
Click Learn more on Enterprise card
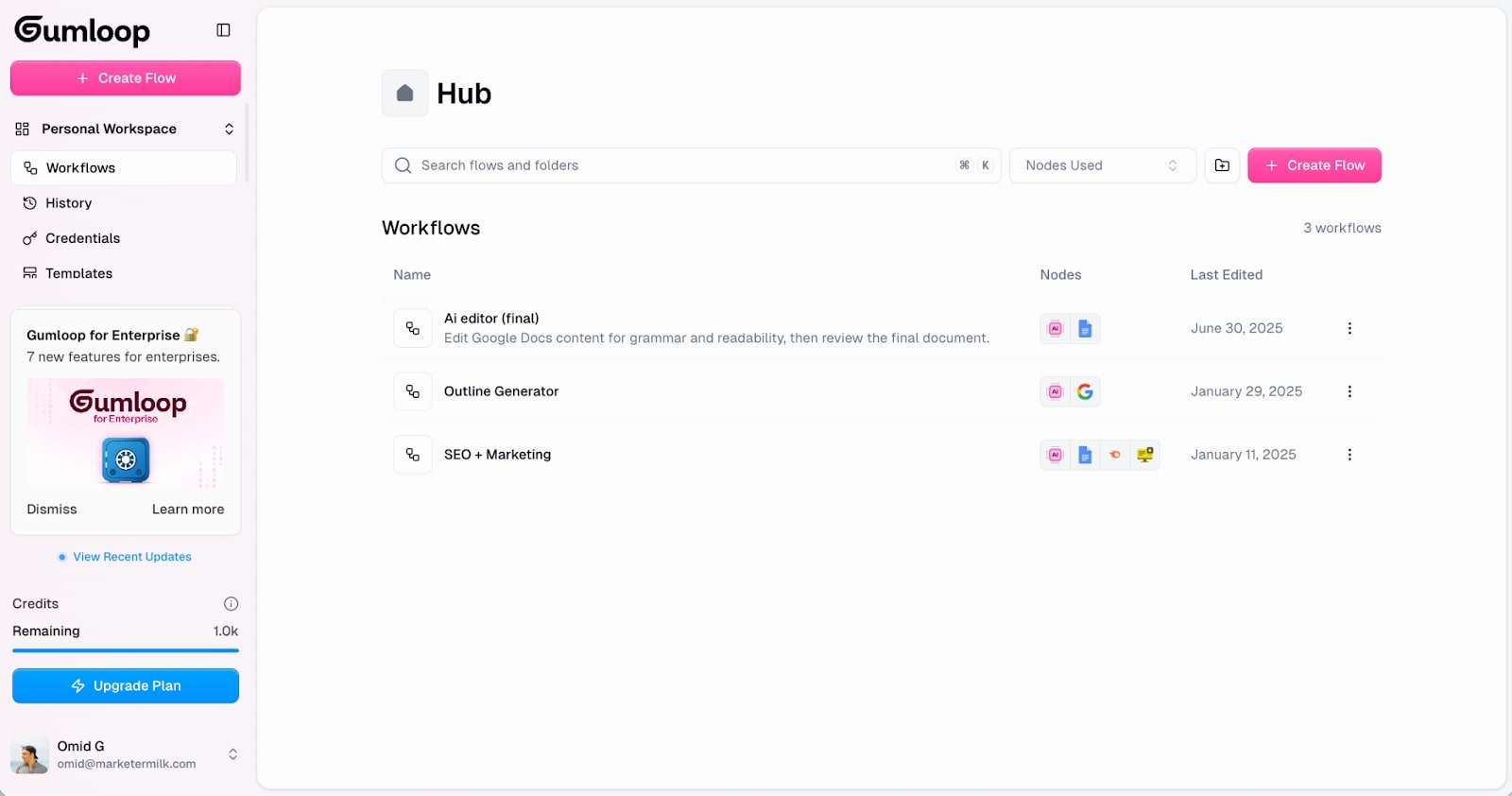188,510
